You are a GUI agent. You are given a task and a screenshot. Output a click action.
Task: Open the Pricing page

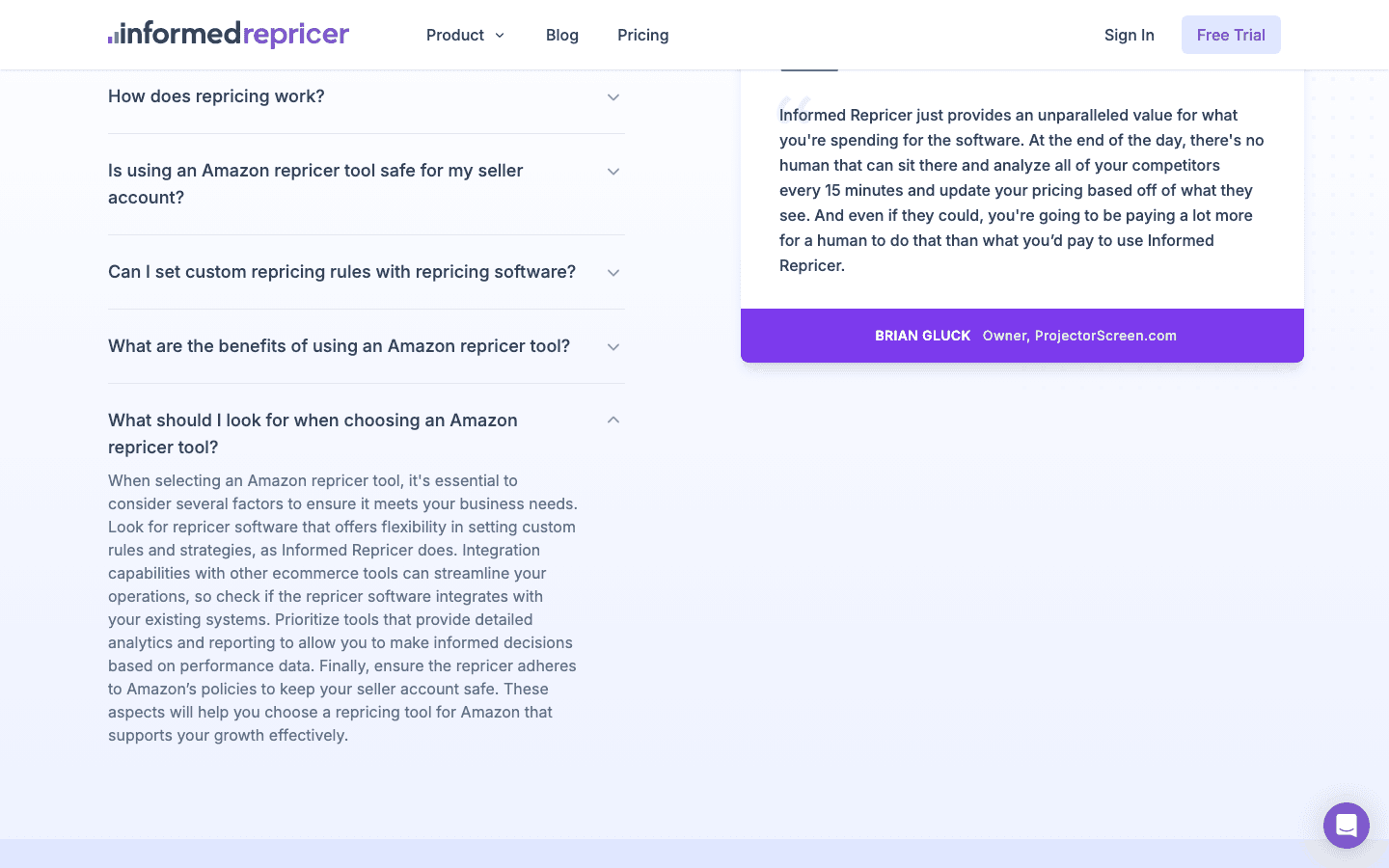tap(643, 35)
